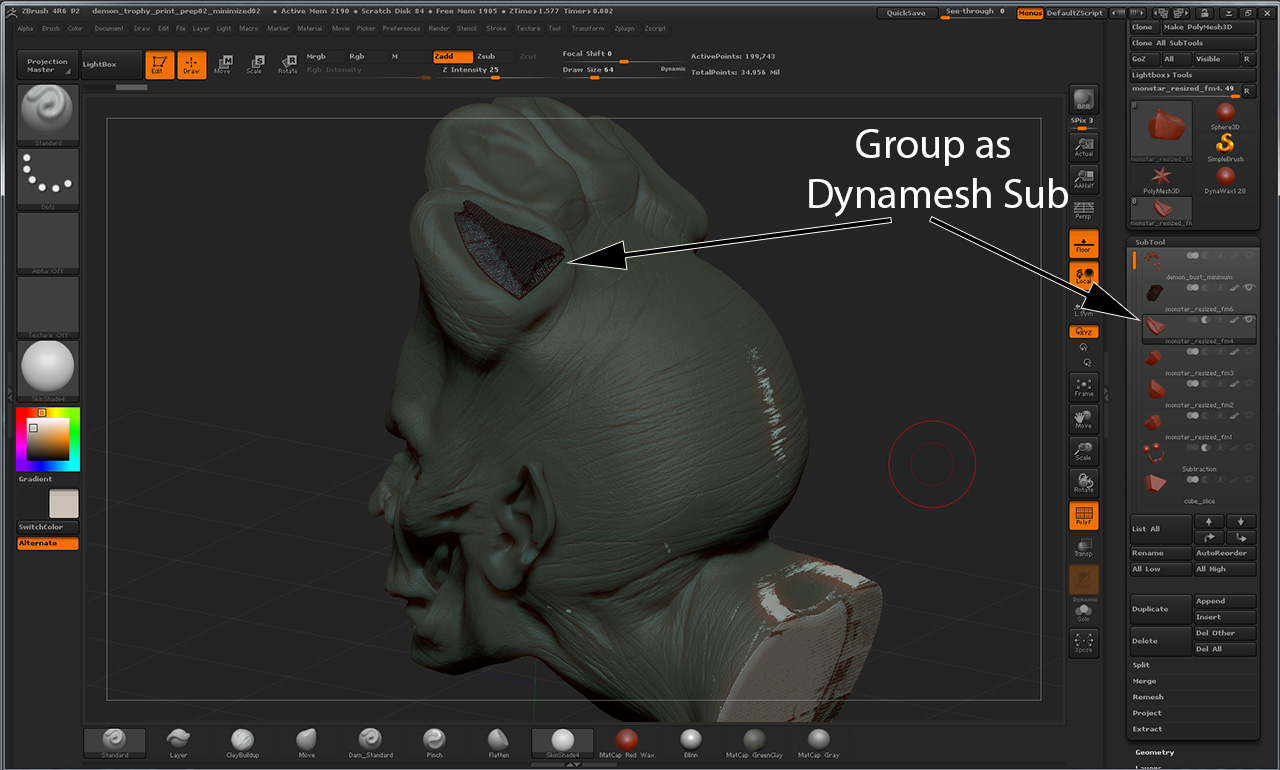This screenshot has width=1280, height=770.
Task: Click the right shelf Scale canvas icon
Action: (x=1083, y=451)
